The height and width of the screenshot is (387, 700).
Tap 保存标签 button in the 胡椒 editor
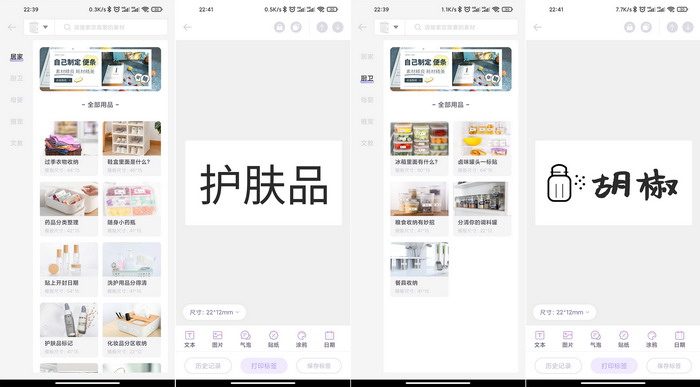(669, 366)
